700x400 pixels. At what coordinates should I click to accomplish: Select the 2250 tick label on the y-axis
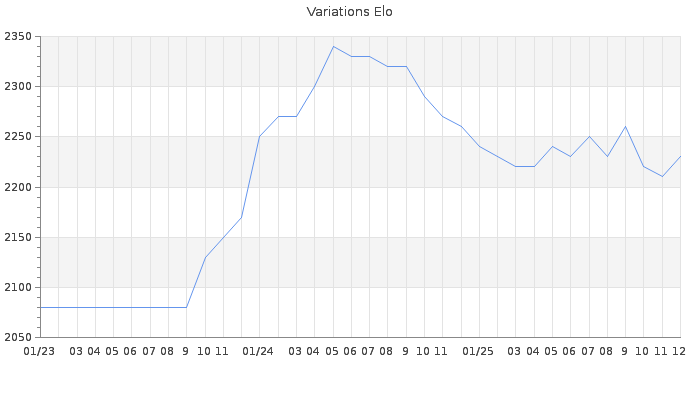tap(18, 137)
